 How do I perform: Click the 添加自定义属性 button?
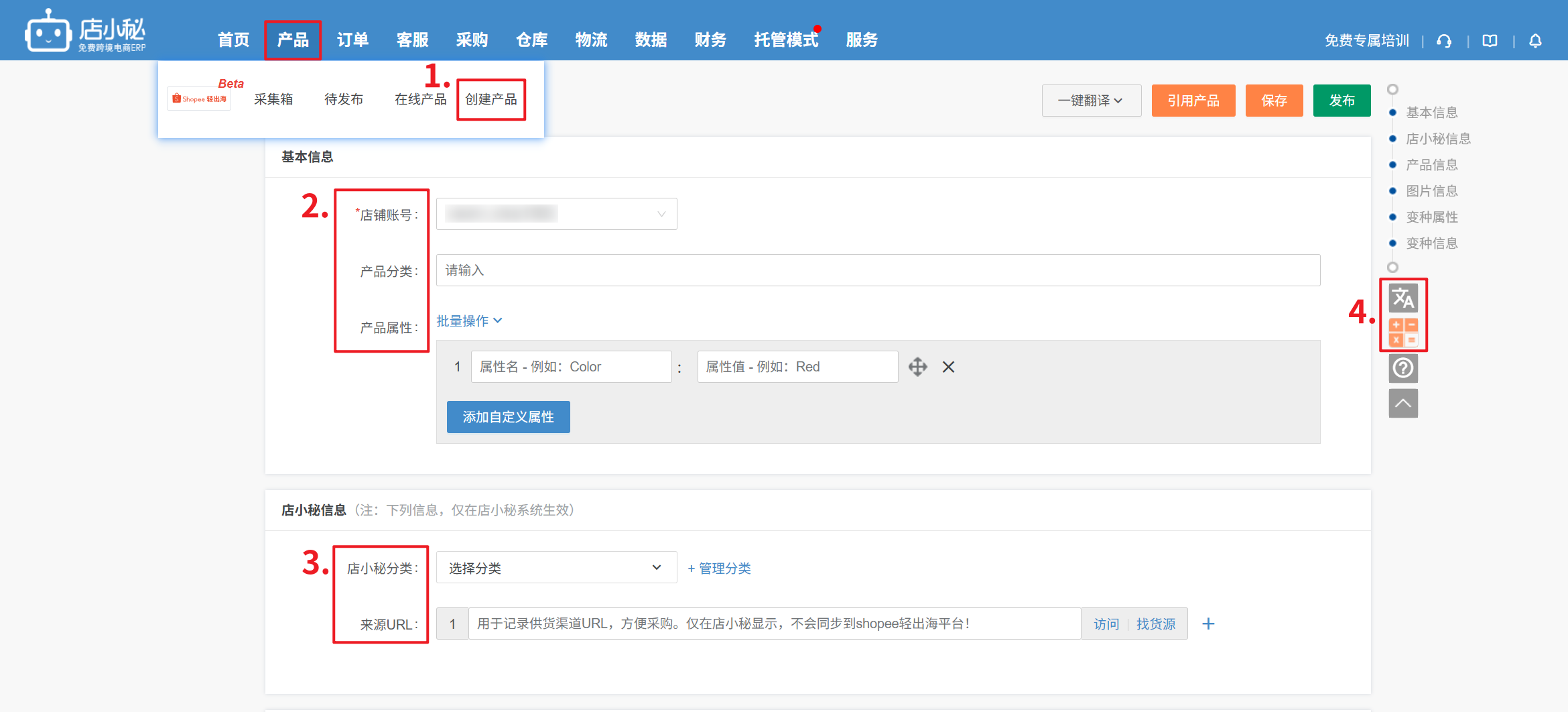click(x=508, y=417)
